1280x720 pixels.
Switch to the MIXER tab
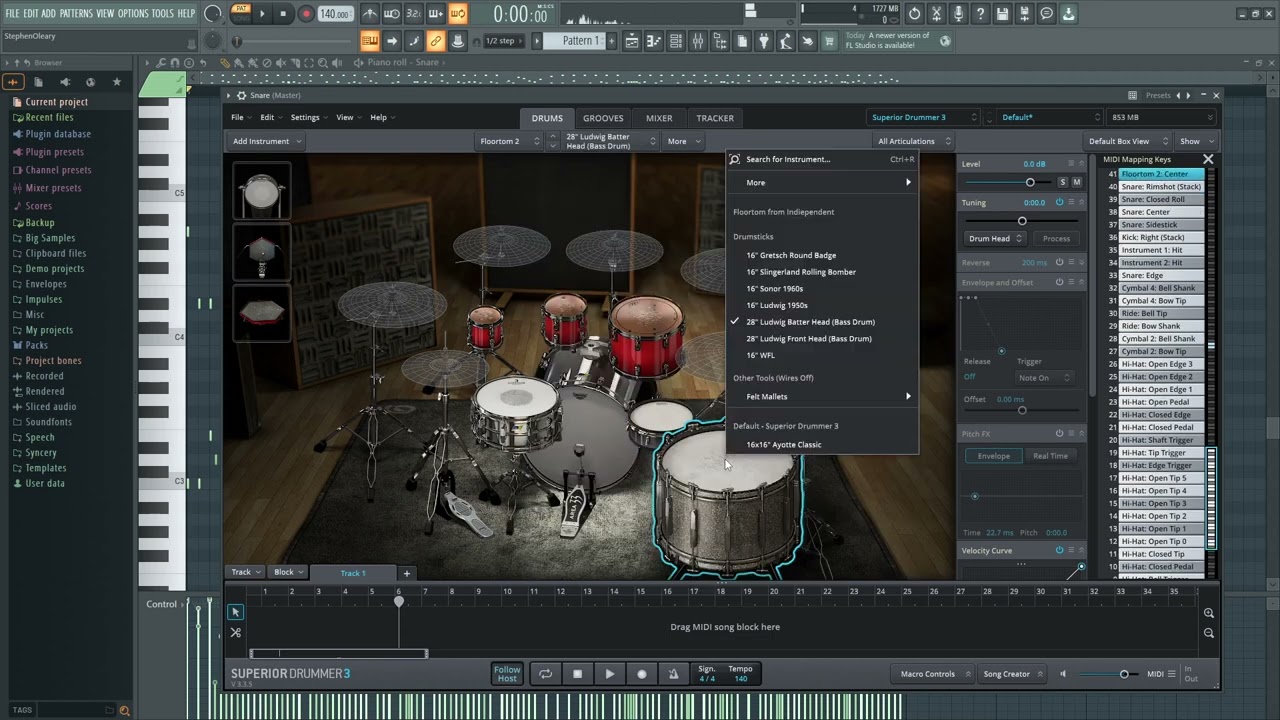pyautogui.click(x=659, y=118)
